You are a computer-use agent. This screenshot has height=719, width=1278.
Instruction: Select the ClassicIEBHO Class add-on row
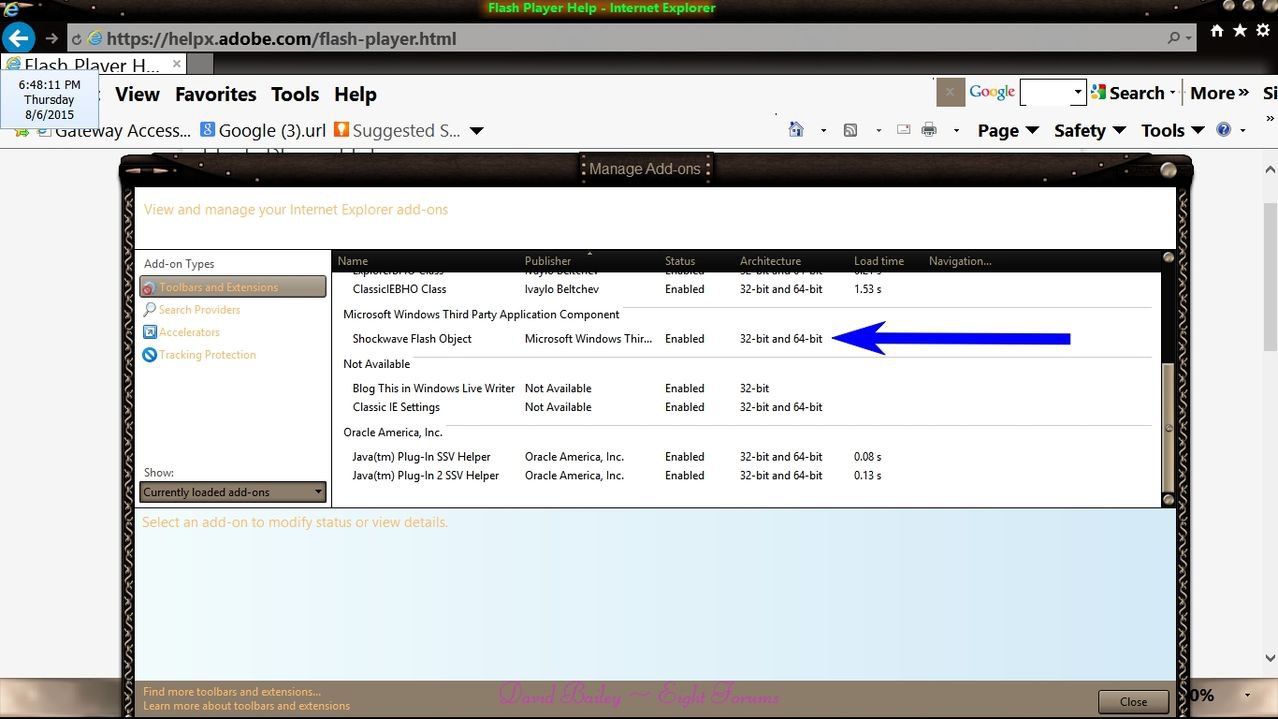(x=746, y=289)
